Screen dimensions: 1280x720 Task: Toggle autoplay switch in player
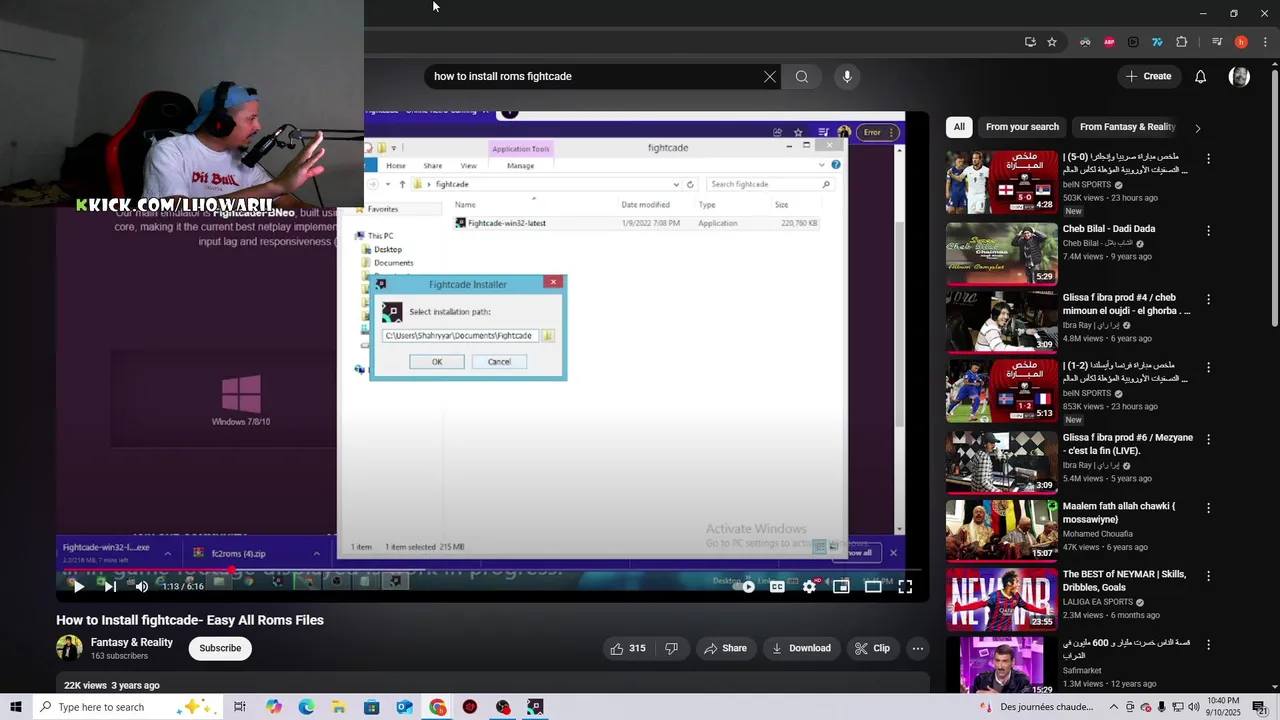pyautogui.click(x=745, y=587)
